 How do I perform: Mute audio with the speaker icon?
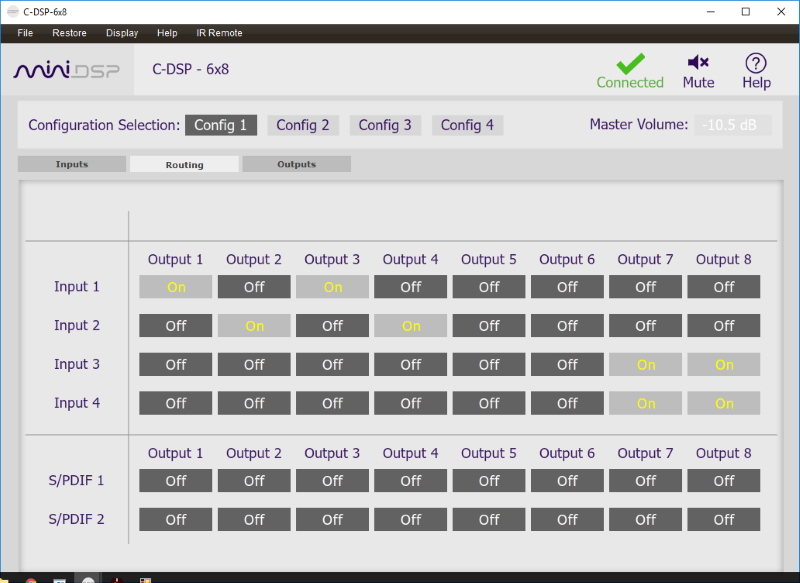[698, 62]
